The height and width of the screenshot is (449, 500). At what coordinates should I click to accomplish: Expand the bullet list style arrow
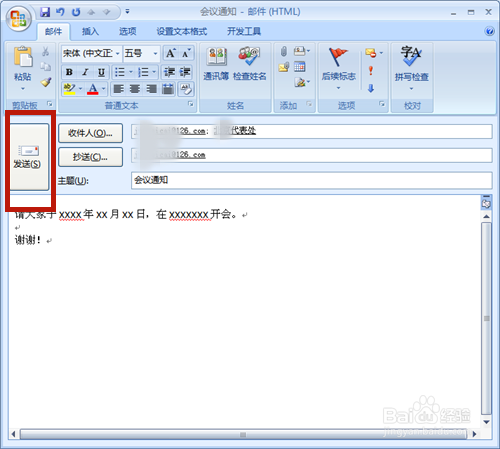click(x=131, y=72)
